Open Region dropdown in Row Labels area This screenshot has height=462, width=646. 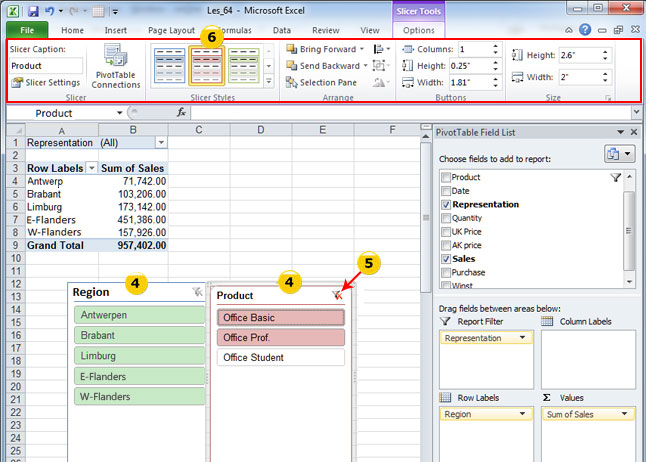(x=522, y=413)
